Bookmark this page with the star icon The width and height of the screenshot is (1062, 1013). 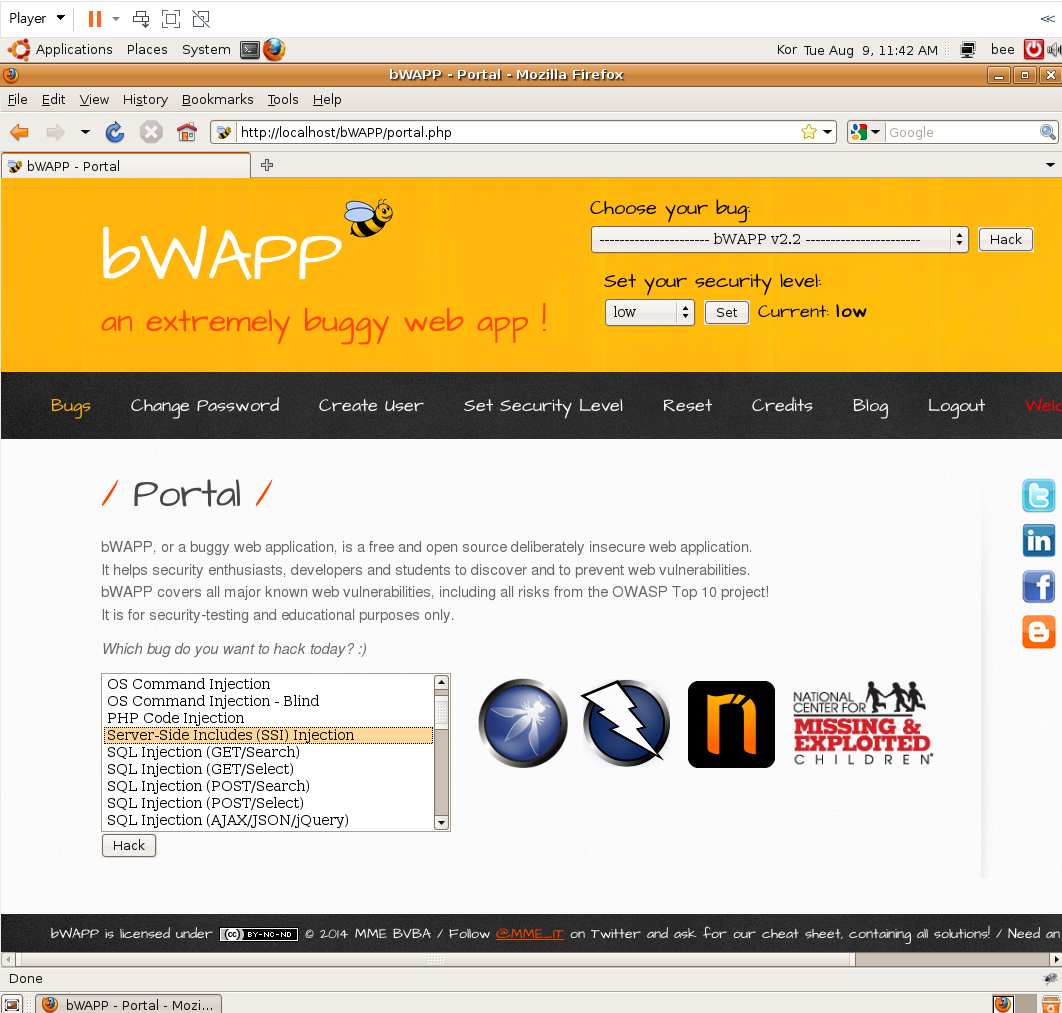(x=809, y=132)
